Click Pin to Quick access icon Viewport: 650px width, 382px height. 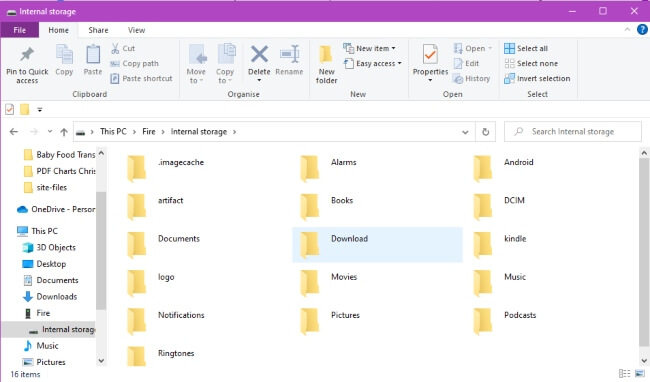click(x=27, y=54)
